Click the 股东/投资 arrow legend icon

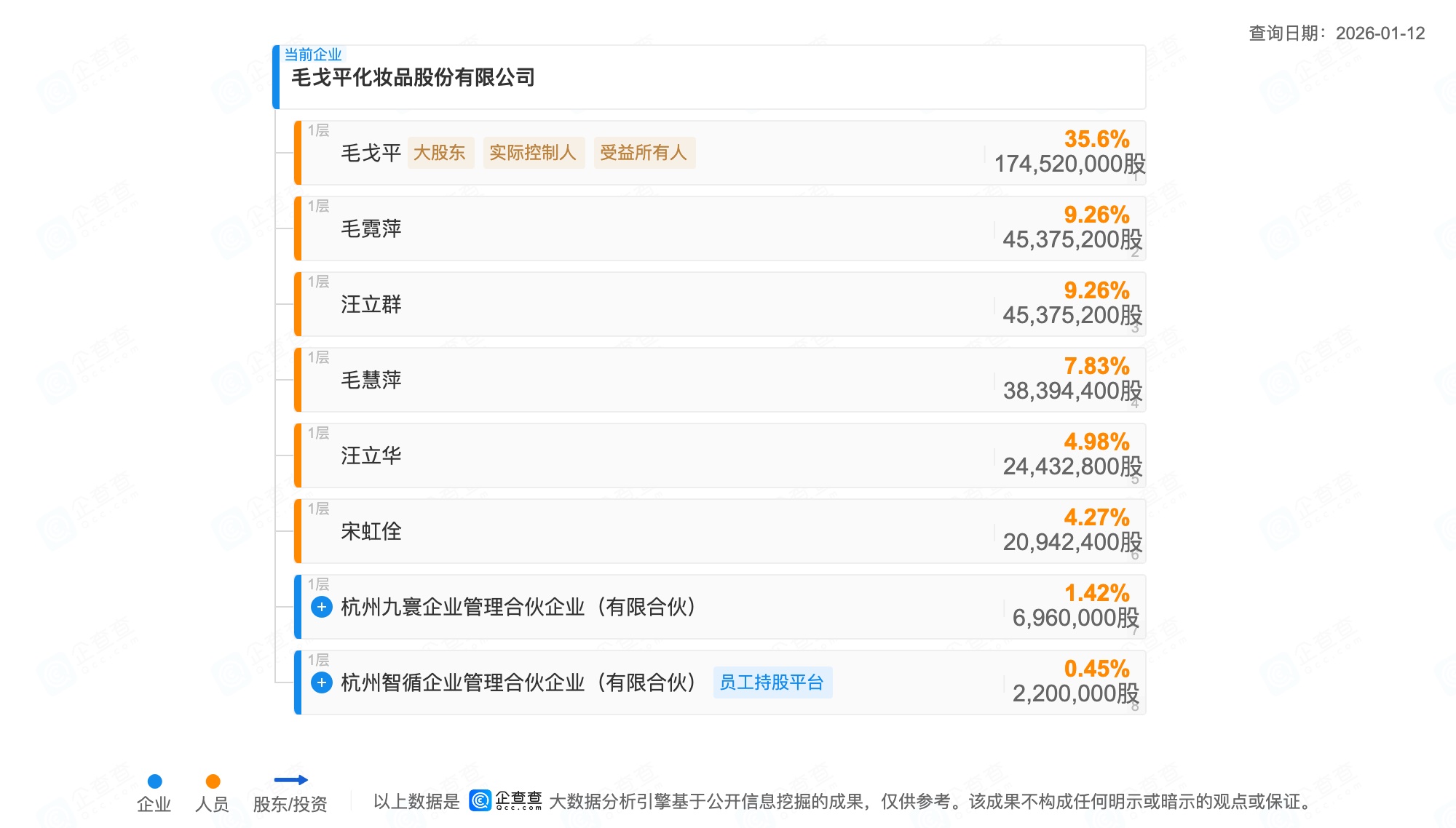[x=290, y=780]
